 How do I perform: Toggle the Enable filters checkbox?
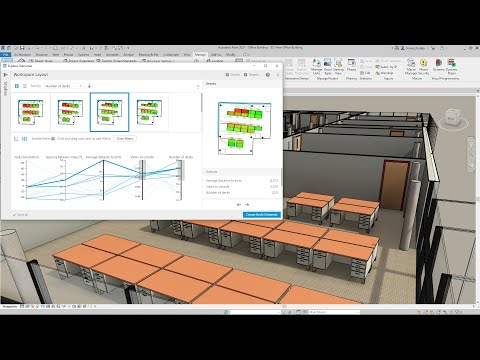pos(53,139)
